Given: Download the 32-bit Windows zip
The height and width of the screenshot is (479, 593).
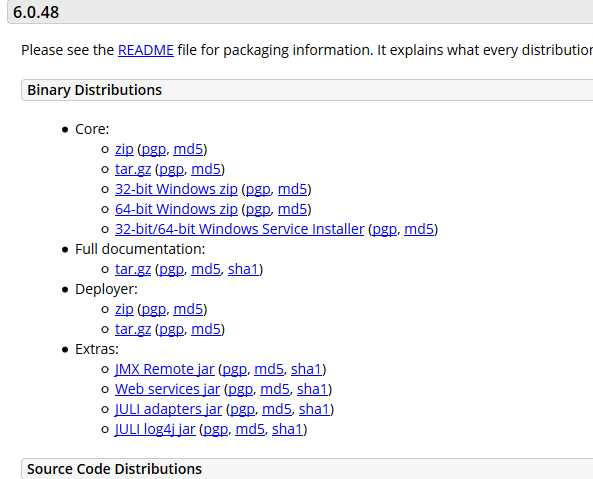Looking at the screenshot, I should [176, 189].
